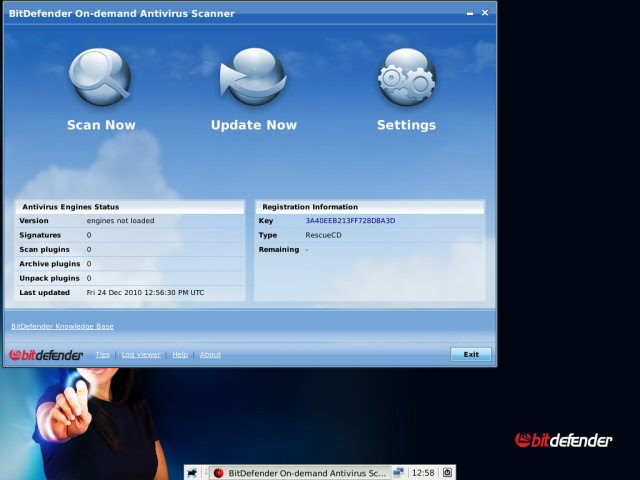640x480 pixels.
Task: Open the BitDefender Knowledge Base link
Action: pyautogui.click(x=62, y=326)
